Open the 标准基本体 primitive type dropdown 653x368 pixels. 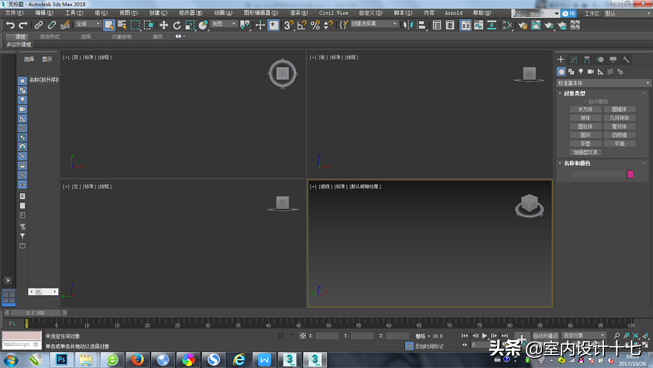603,83
